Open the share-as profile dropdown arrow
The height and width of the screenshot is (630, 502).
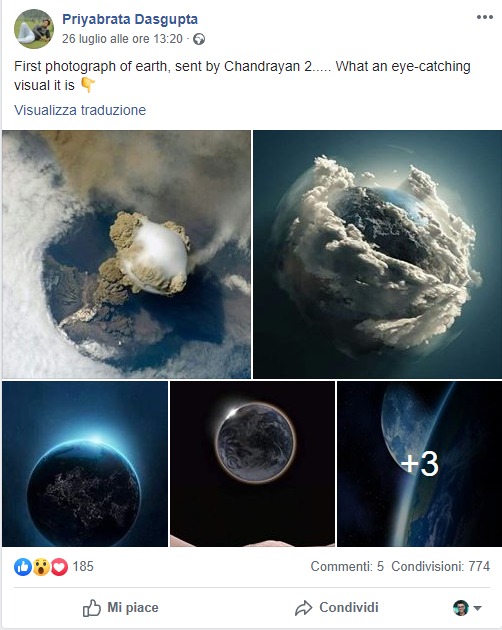click(x=477, y=608)
